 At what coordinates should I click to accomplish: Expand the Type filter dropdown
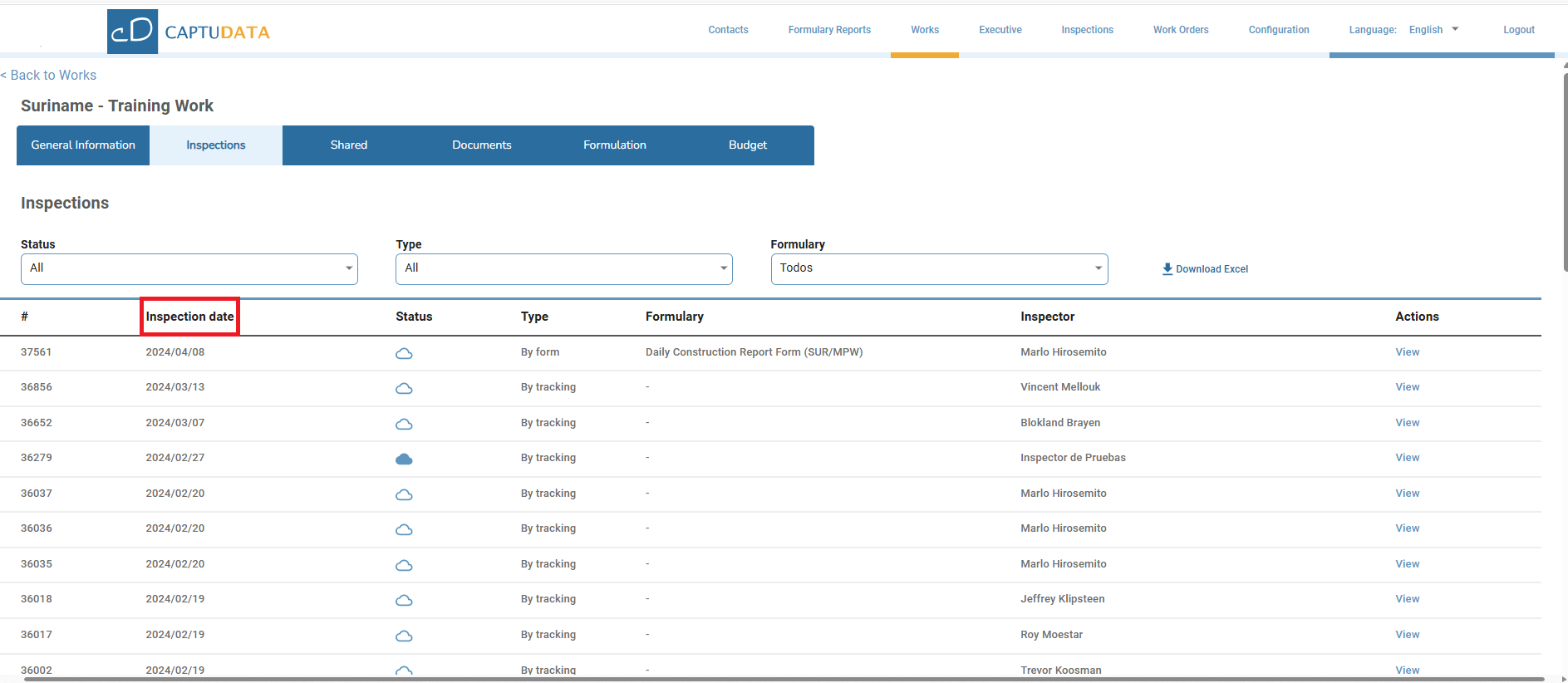tap(563, 268)
